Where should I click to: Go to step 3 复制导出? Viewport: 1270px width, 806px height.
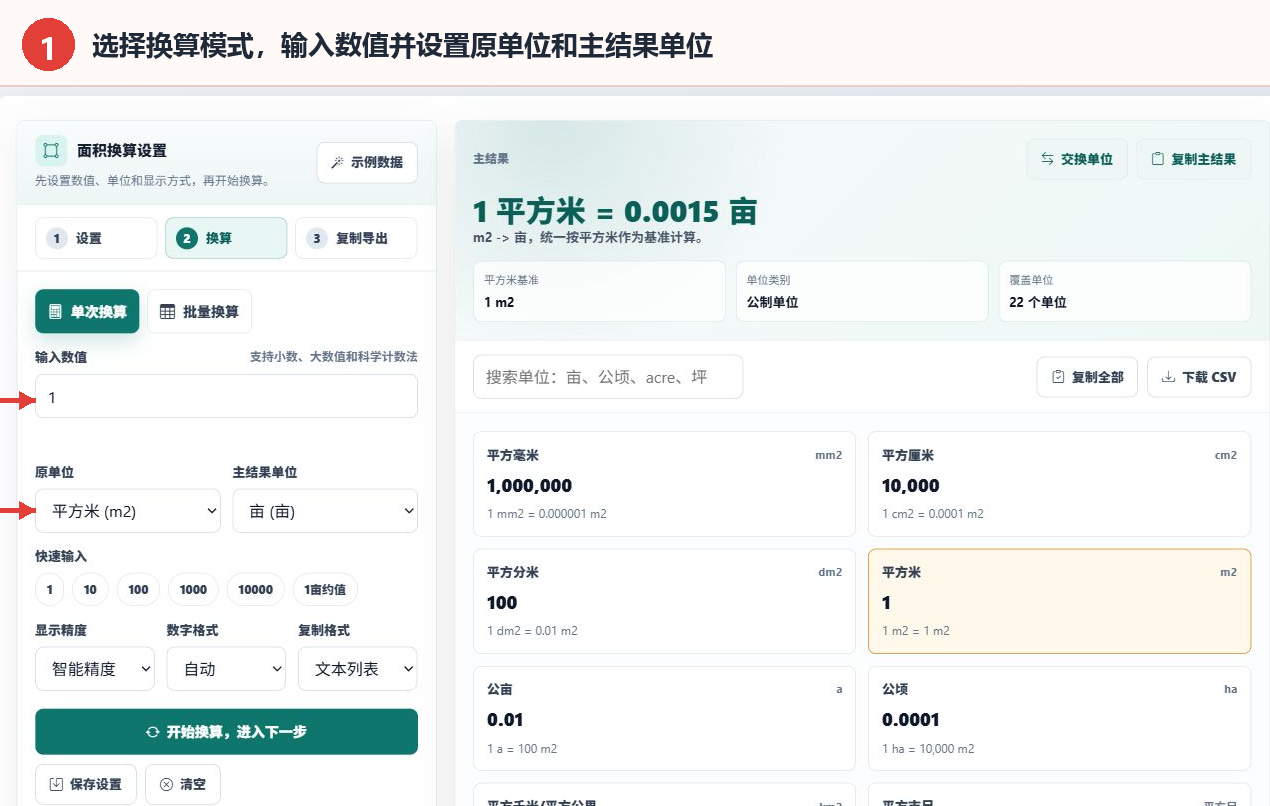point(356,238)
